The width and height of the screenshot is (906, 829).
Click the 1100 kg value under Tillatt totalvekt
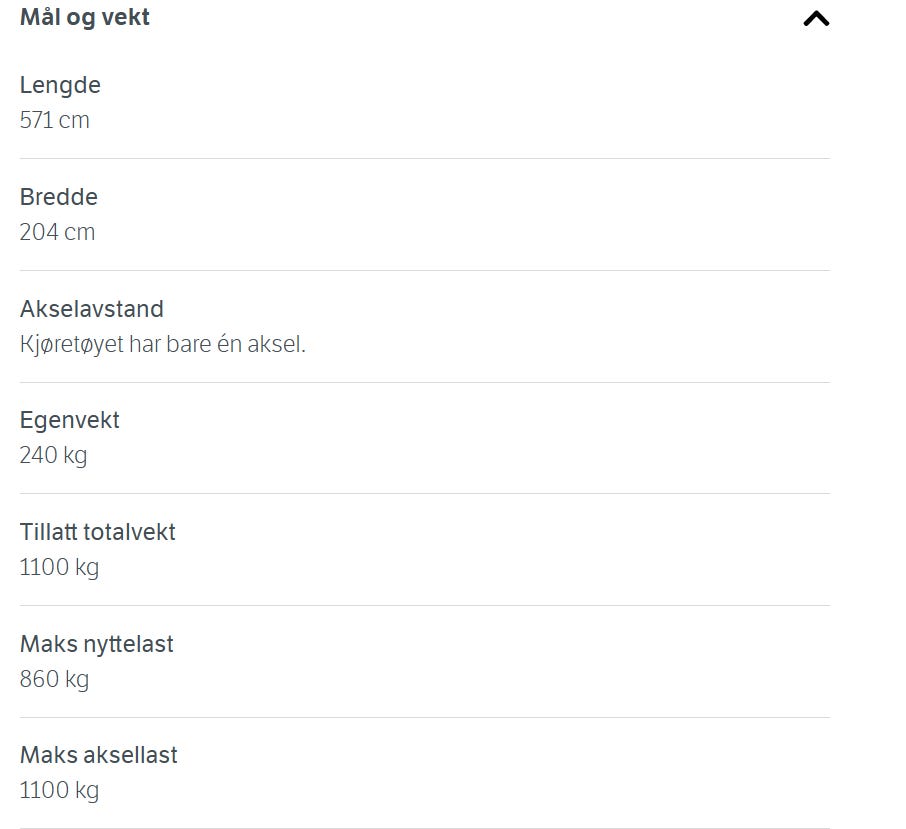60,567
